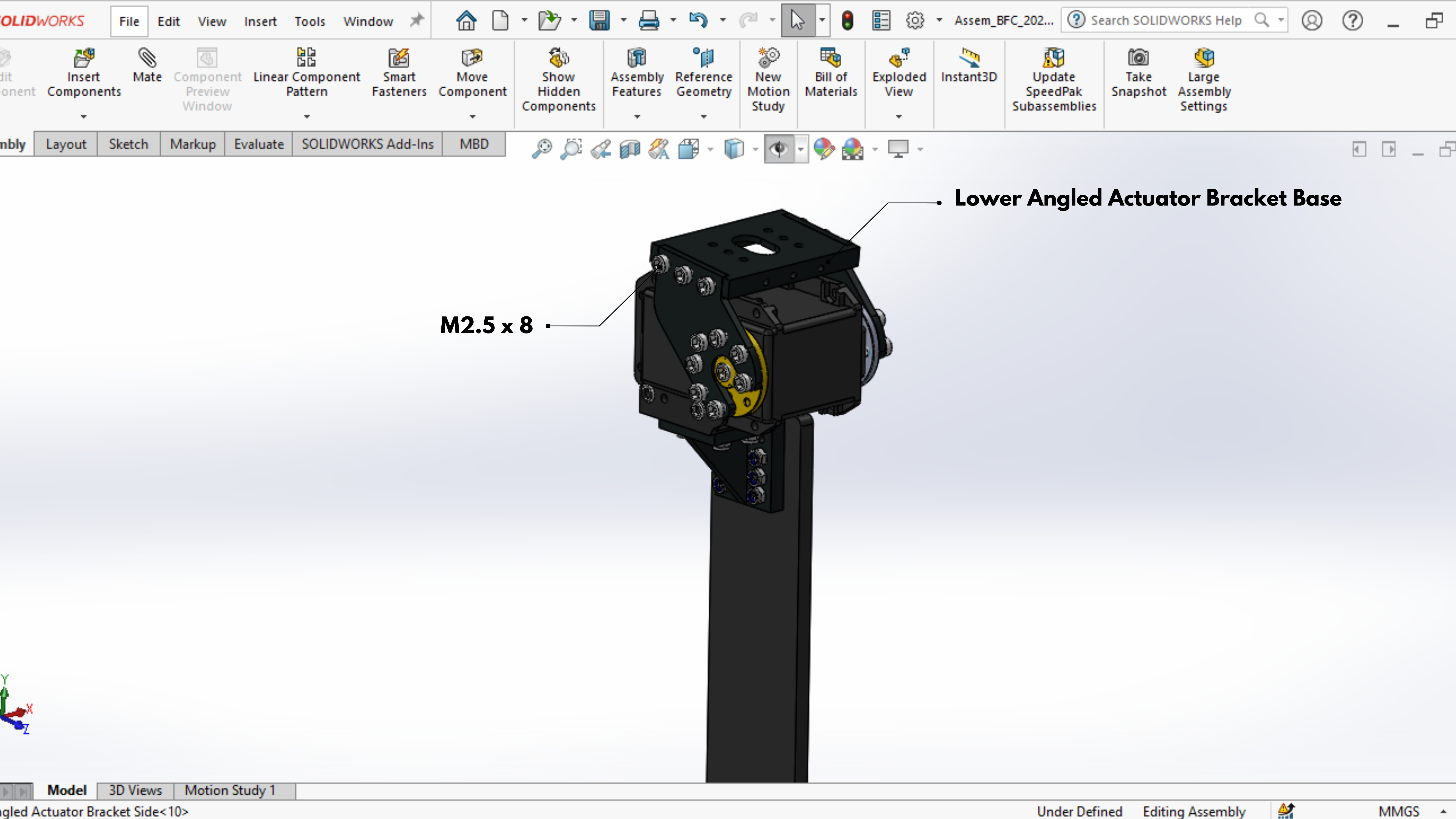Open a file using the Open folder icon
Image resolution: width=1456 pixels, height=819 pixels.
(549, 20)
